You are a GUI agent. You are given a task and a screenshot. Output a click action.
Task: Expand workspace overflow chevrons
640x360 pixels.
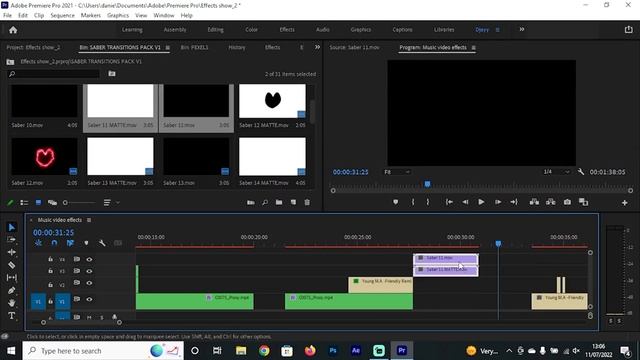click(522, 29)
